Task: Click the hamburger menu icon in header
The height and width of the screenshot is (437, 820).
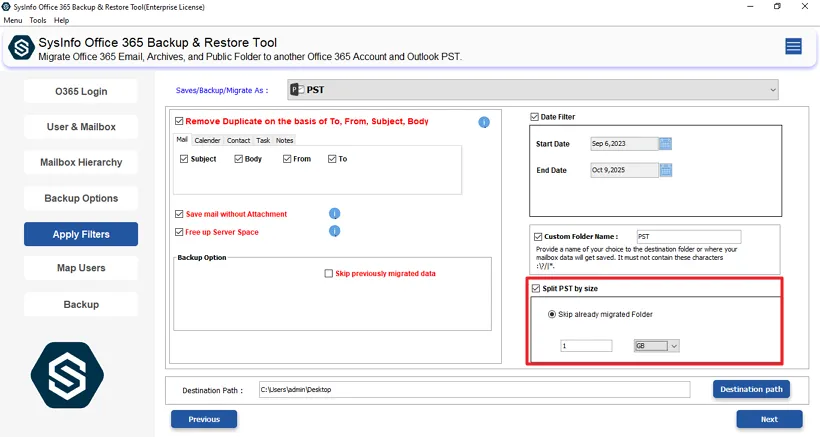Action: pyautogui.click(x=793, y=46)
